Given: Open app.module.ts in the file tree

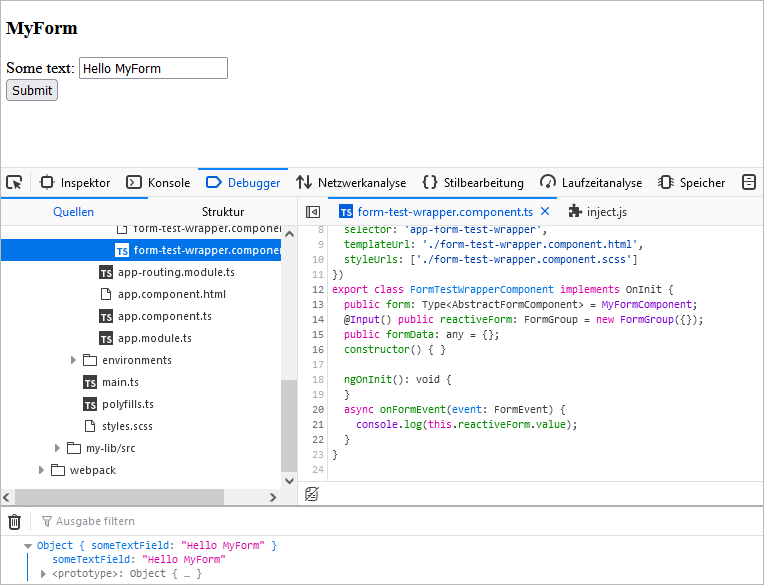Looking at the screenshot, I should pyautogui.click(x=154, y=338).
